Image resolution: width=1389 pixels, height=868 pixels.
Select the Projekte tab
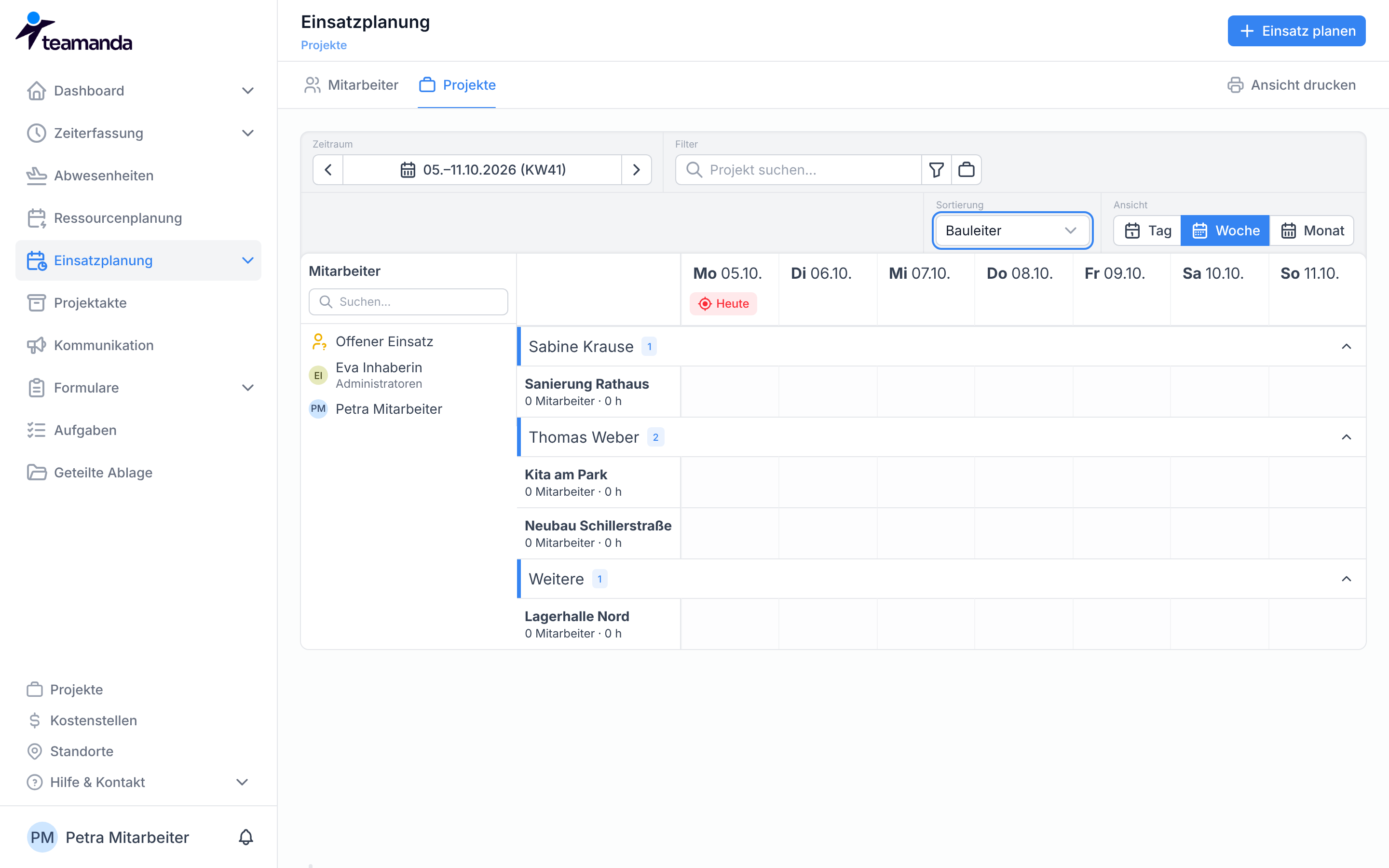click(x=457, y=85)
